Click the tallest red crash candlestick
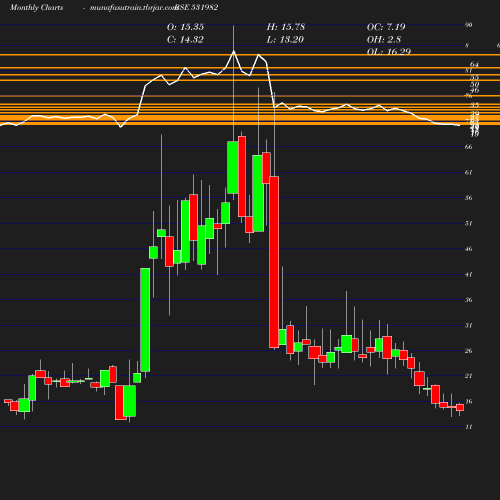The height and width of the screenshot is (500, 500). pyautogui.click(x=274, y=262)
